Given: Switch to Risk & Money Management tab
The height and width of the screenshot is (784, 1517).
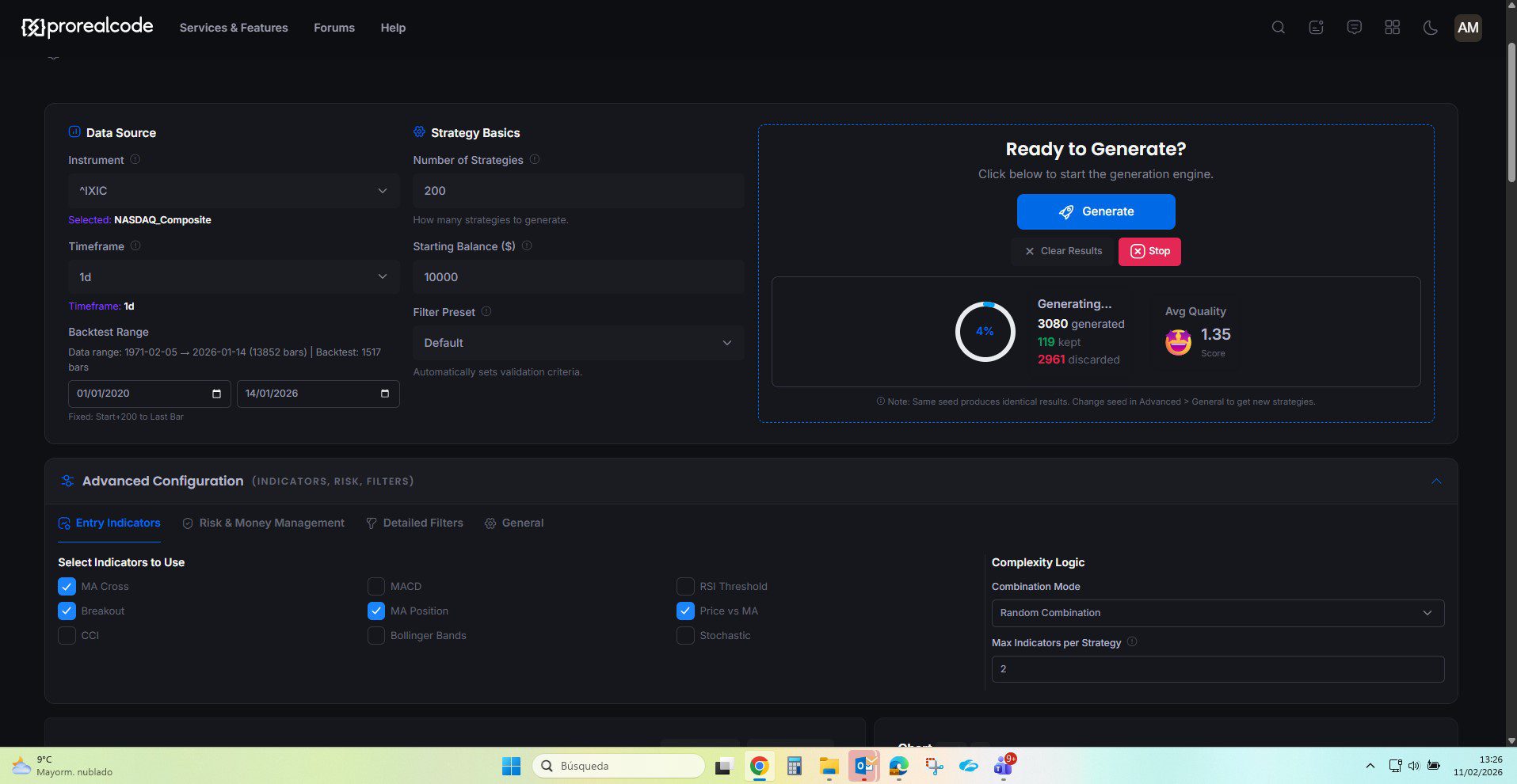Looking at the screenshot, I should 263,523.
